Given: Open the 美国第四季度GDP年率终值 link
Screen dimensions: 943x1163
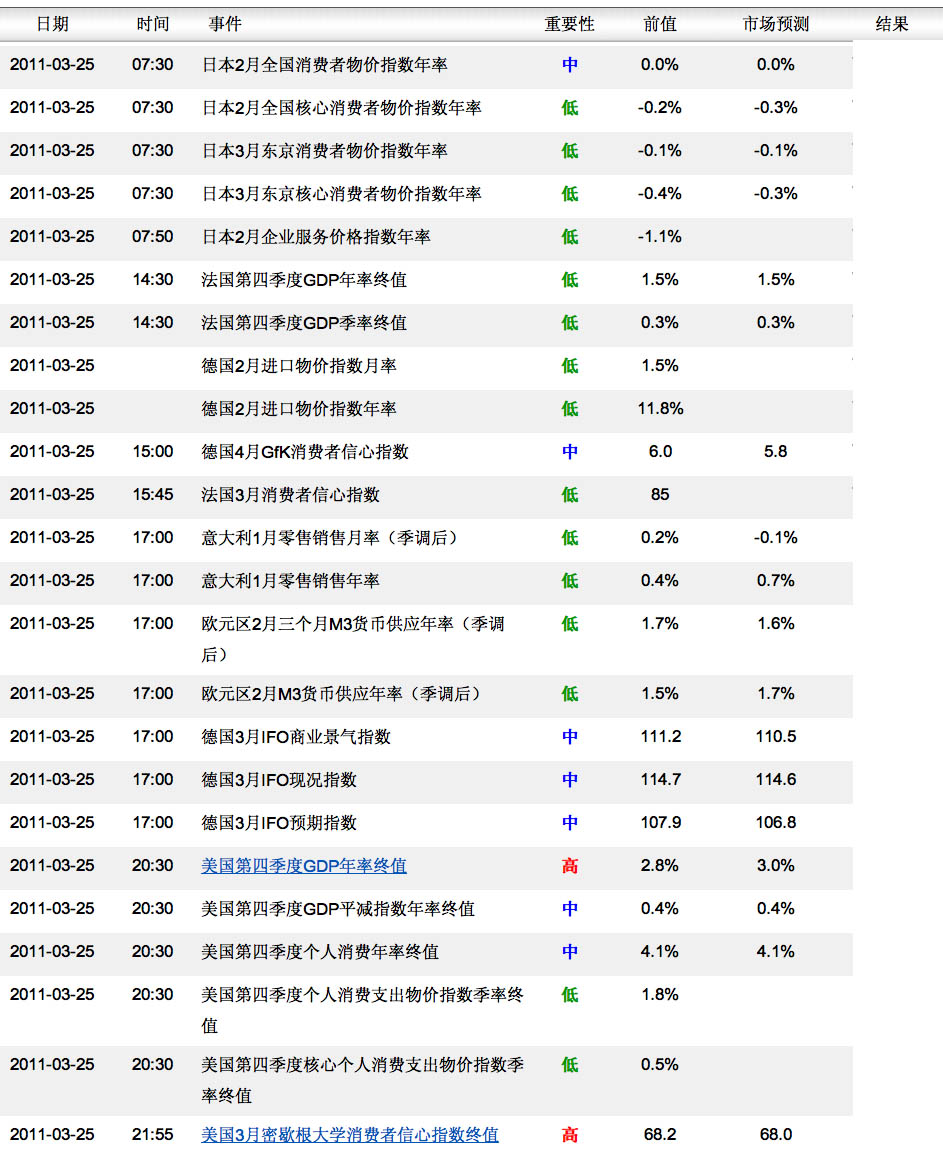Looking at the screenshot, I should tap(303, 866).
